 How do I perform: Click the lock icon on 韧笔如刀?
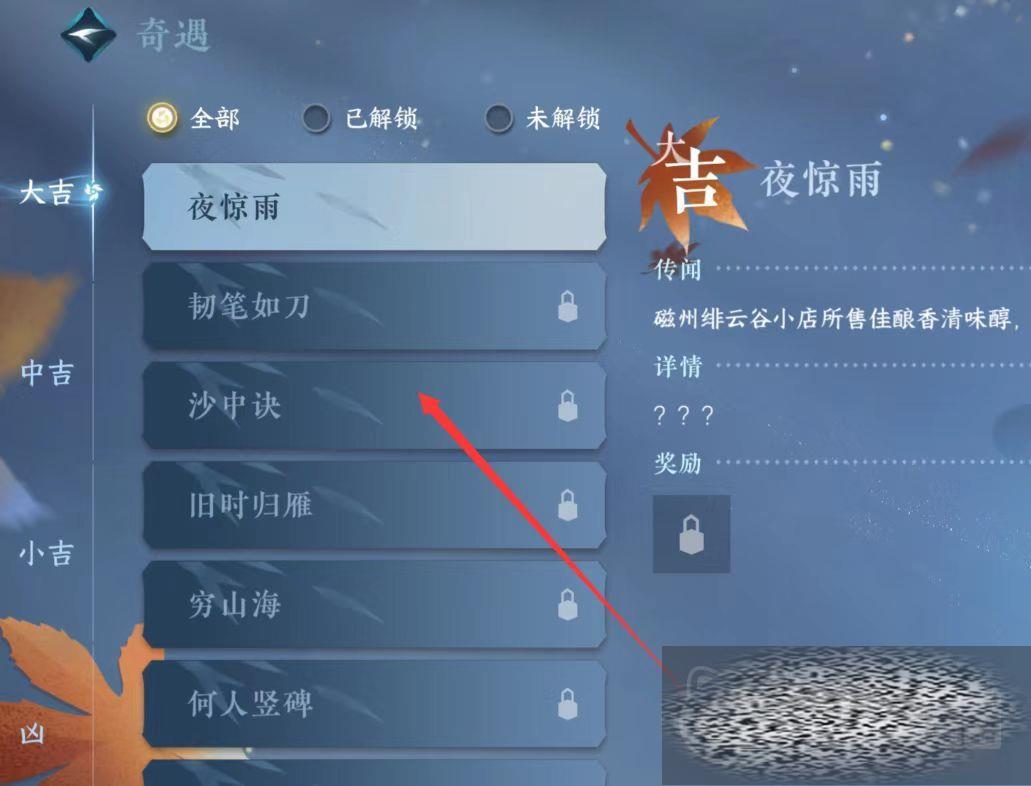click(x=567, y=307)
